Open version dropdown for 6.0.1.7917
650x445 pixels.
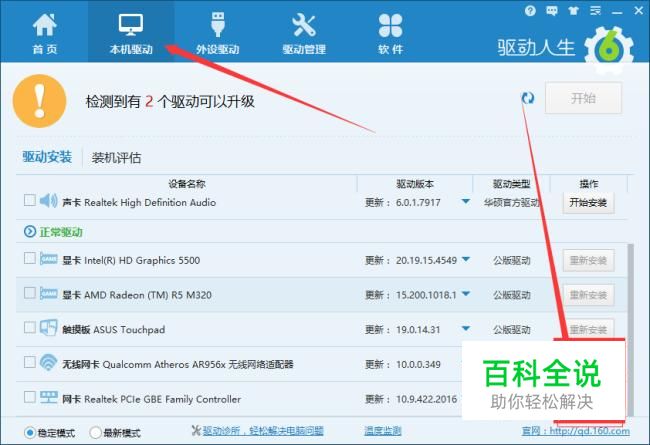click(x=466, y=202)
